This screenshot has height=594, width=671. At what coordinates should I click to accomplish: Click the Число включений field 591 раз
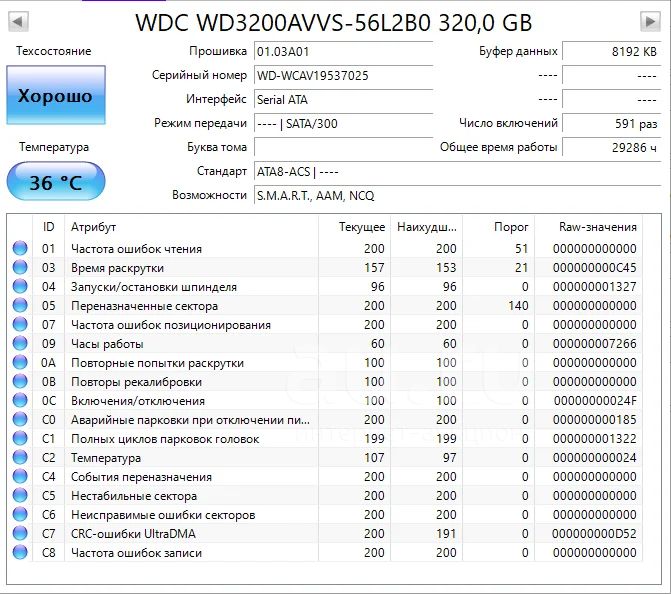click(x=612, y=124)
